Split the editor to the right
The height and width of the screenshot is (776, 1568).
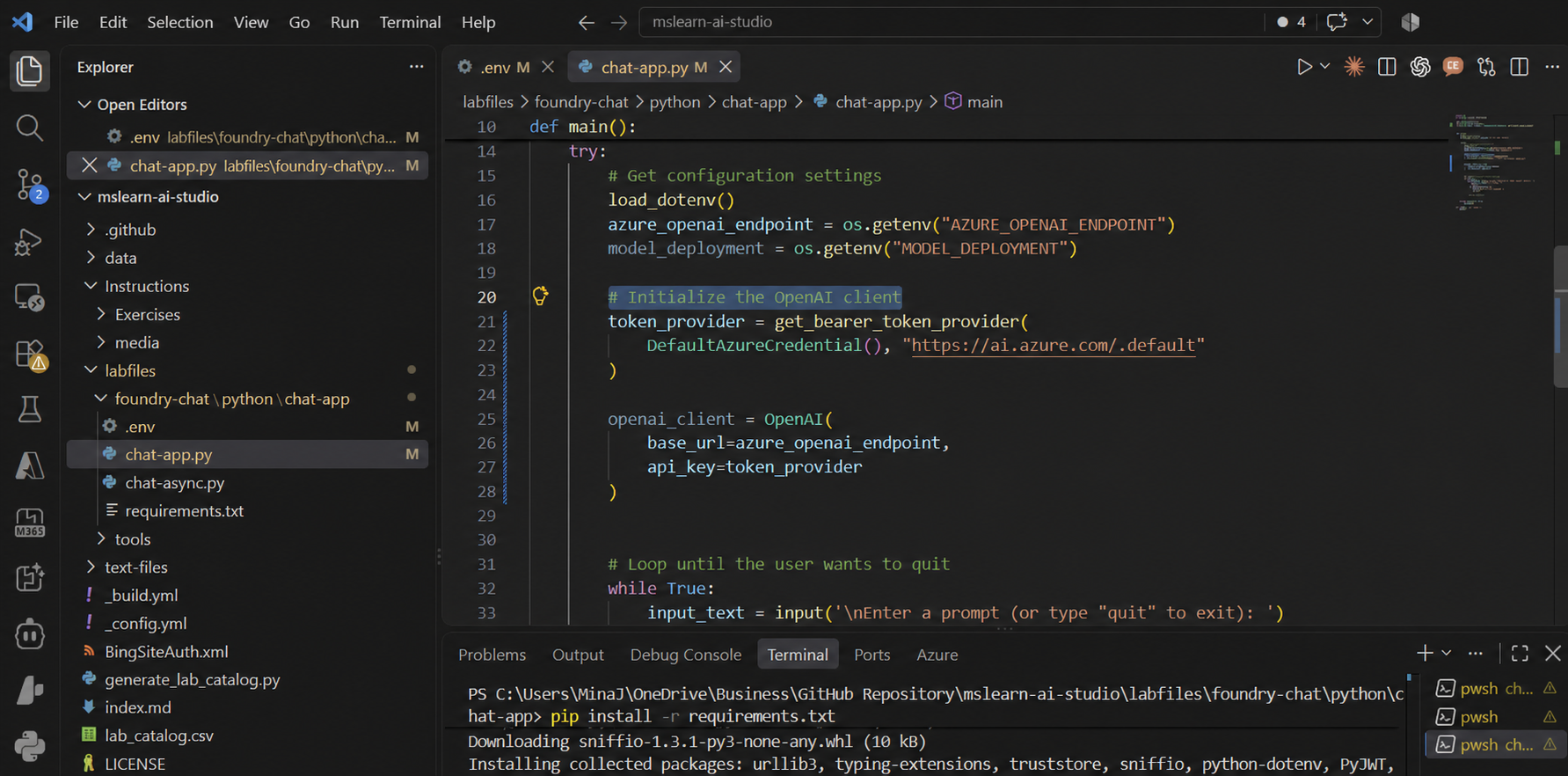tap(1519, 67)
